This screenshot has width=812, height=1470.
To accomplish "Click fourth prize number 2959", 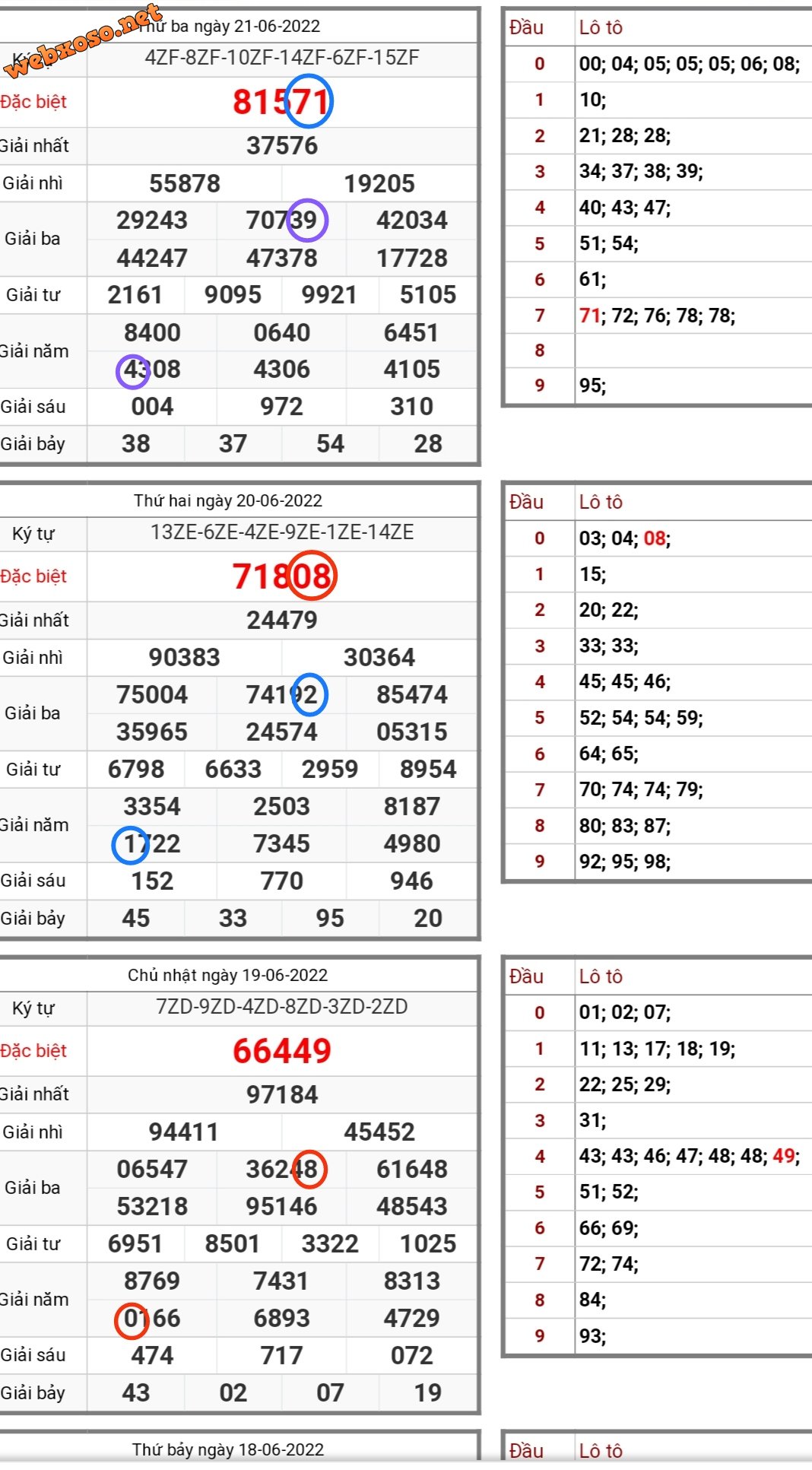I will (330, 769).
